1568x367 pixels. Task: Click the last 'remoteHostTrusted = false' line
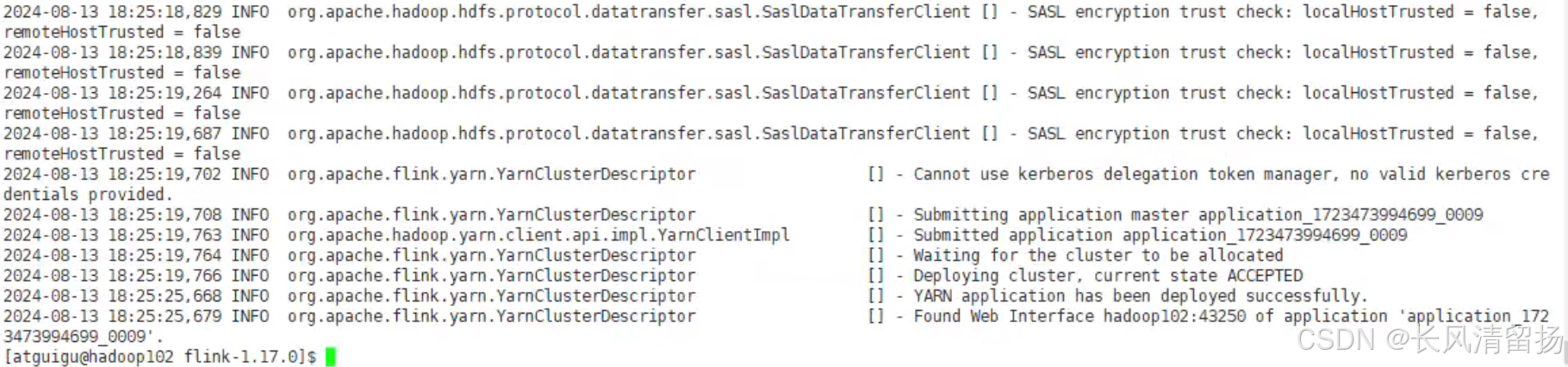pyautogui.click(x=122, y=154)
